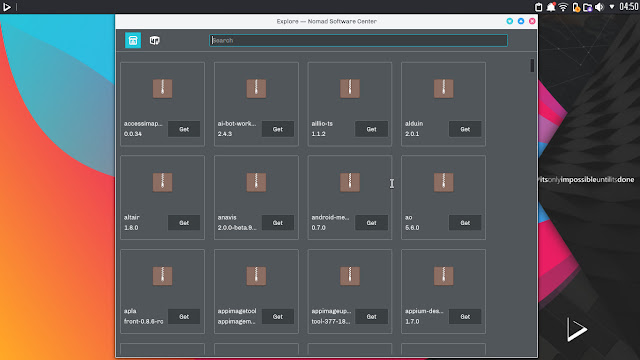Click the altair package icon
Viewport: 640px width, 360px height.
[162, 182]
